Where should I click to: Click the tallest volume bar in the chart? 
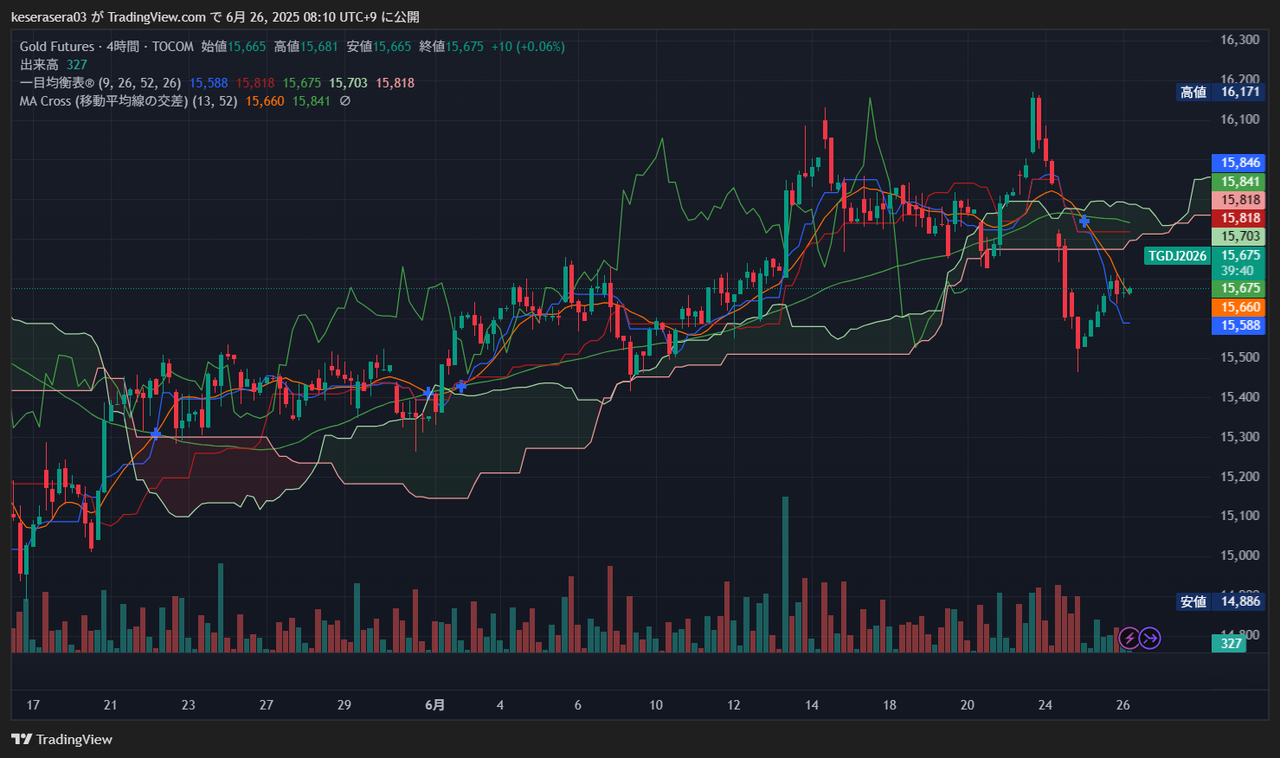pyautogui.click(x=785, y=574)
